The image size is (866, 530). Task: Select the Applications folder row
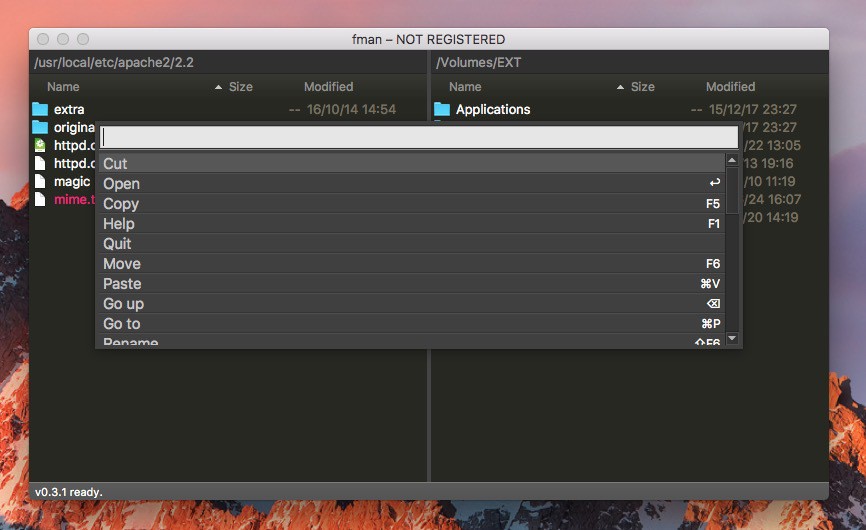(629, 109)
